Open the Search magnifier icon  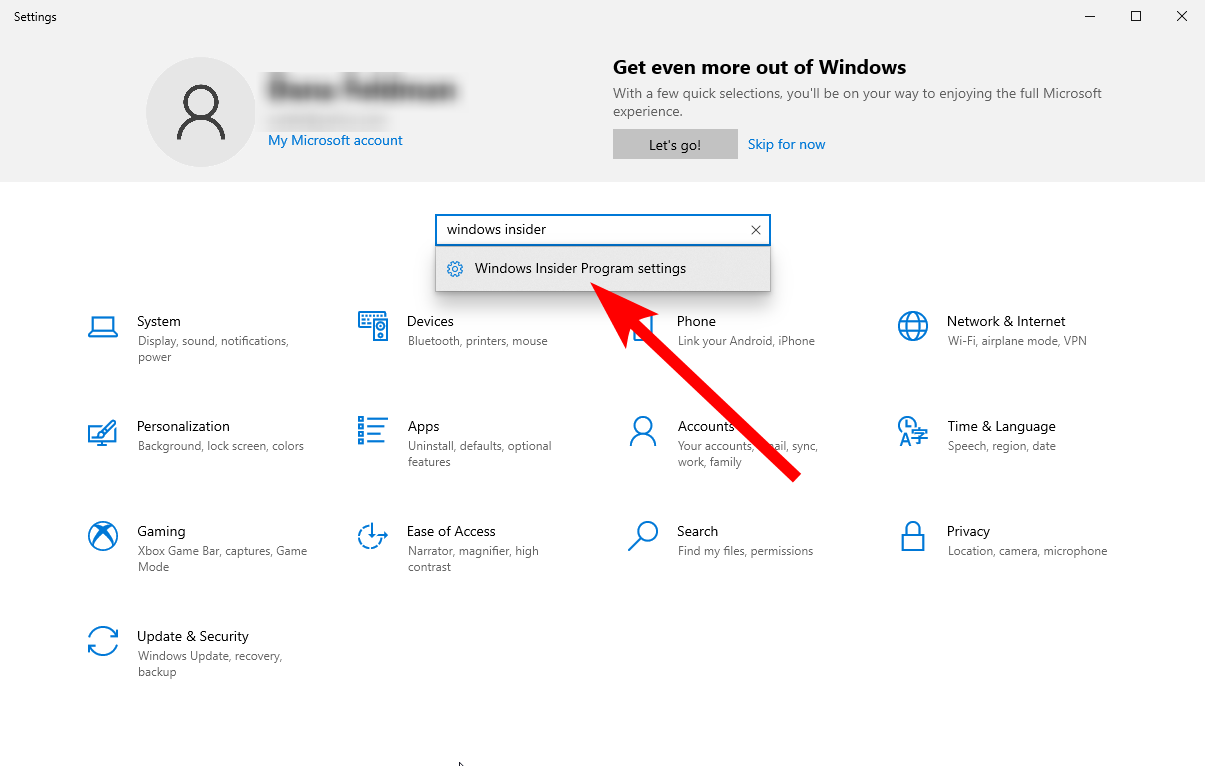pos(643,536)
